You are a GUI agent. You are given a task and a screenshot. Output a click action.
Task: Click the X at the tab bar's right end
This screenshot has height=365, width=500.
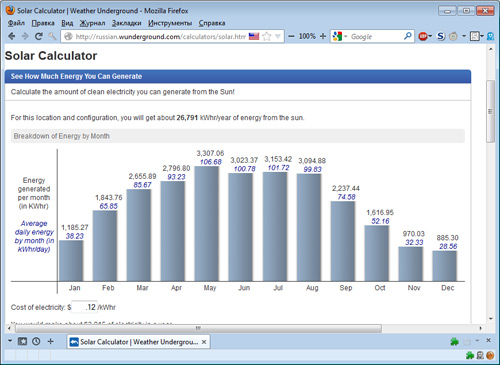[488, 340]
